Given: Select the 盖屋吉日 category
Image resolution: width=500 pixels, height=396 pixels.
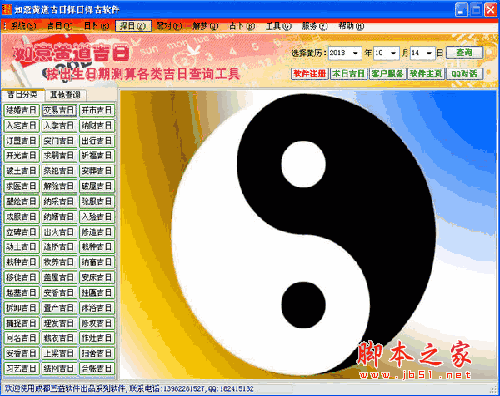Looking at the screenshot, I should (x=59, y=277).
